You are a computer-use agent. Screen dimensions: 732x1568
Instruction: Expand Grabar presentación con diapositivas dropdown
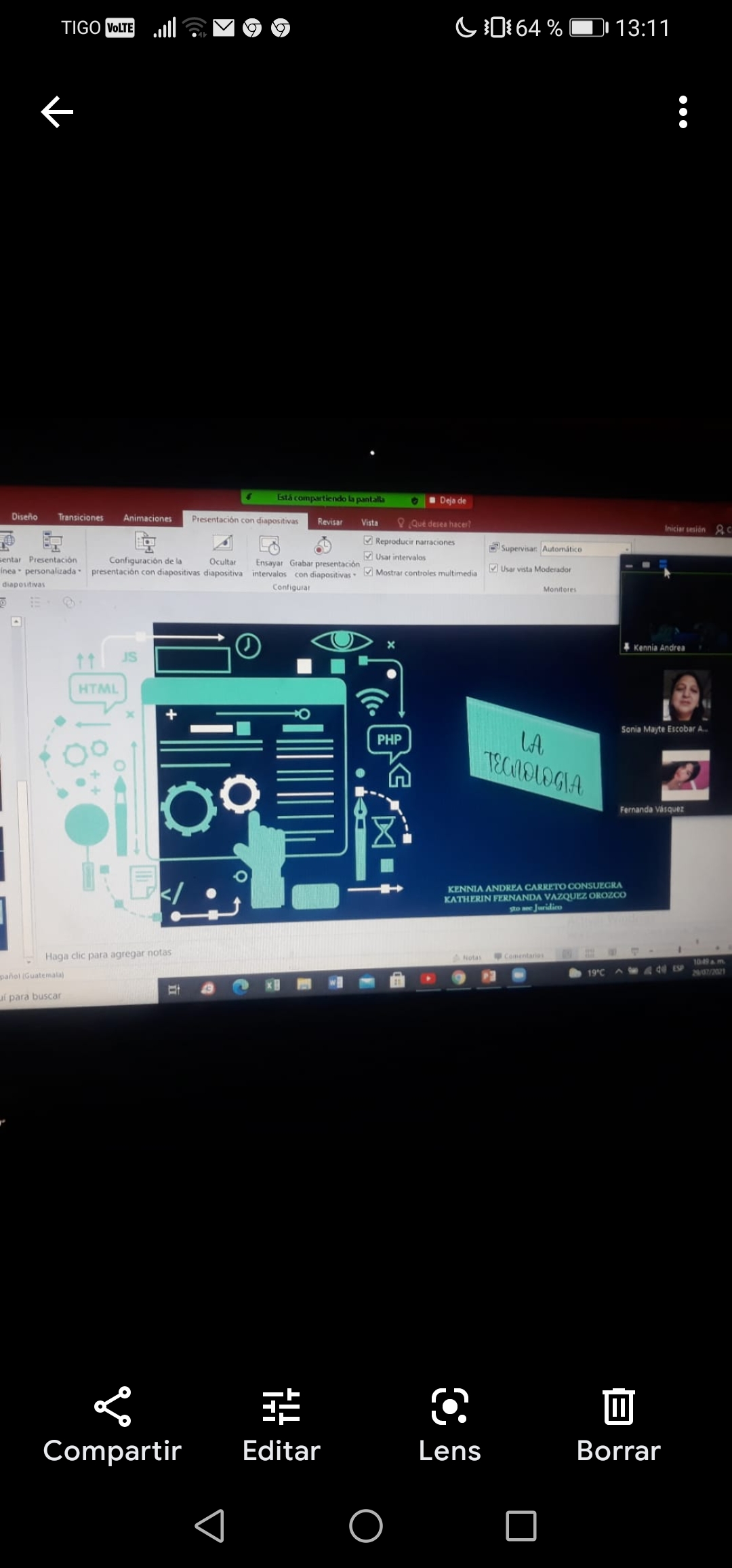324,574
